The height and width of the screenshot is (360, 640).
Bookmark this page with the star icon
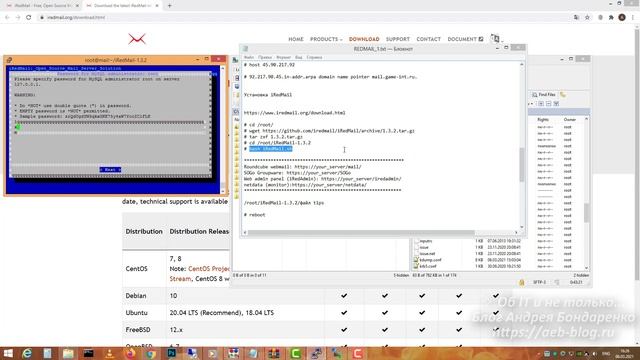[x=587, y=18]
